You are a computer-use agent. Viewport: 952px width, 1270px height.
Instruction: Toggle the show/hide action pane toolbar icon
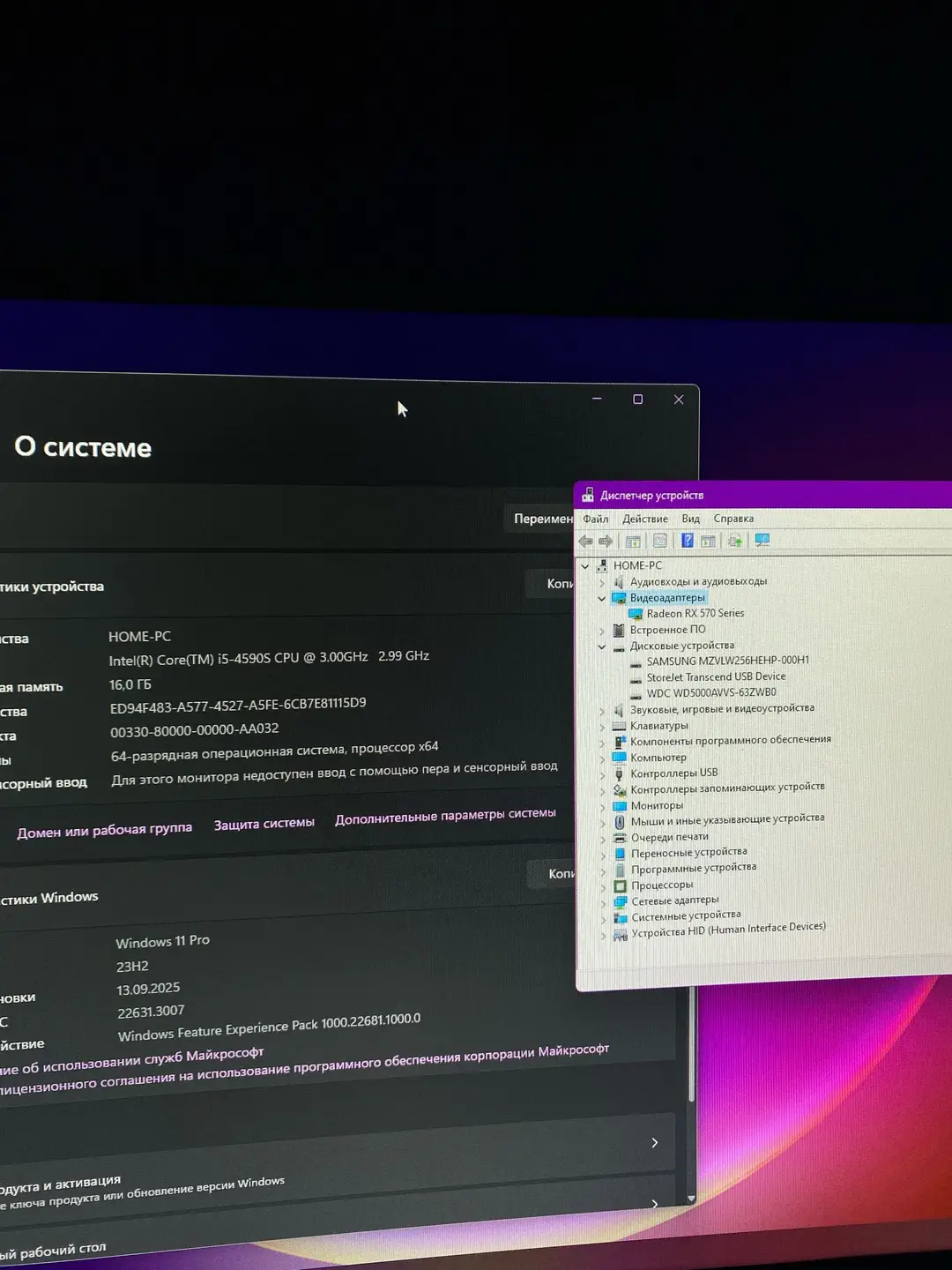(708, 541)
